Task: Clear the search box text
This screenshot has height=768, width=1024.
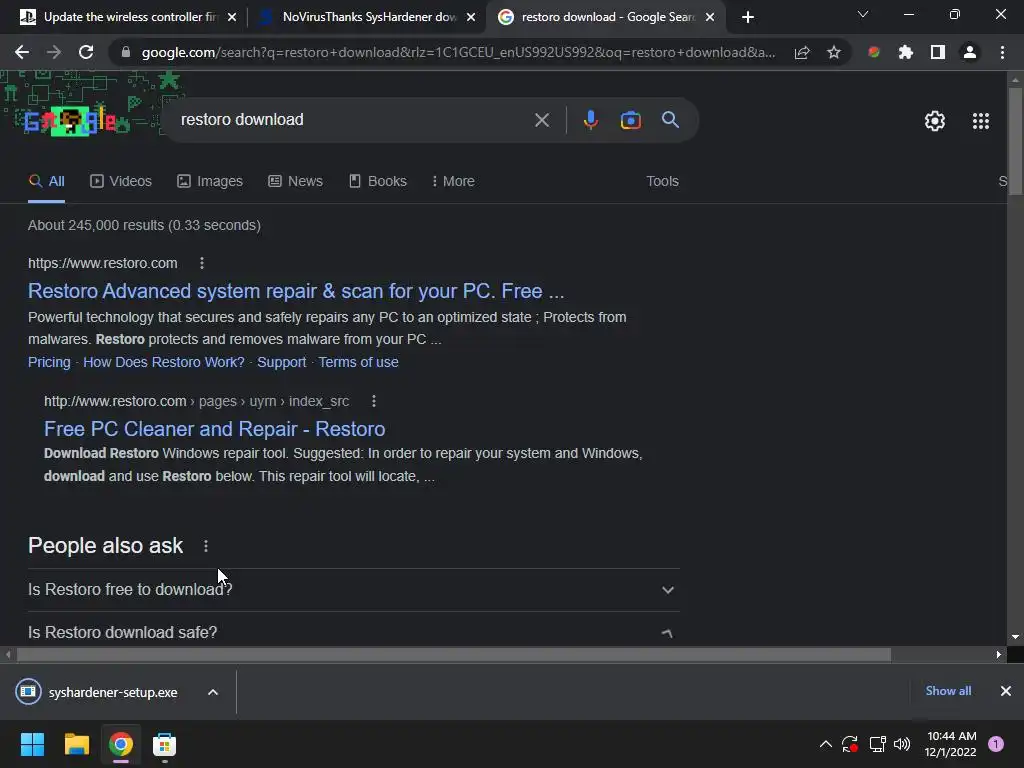Action: tap(542, 120)
